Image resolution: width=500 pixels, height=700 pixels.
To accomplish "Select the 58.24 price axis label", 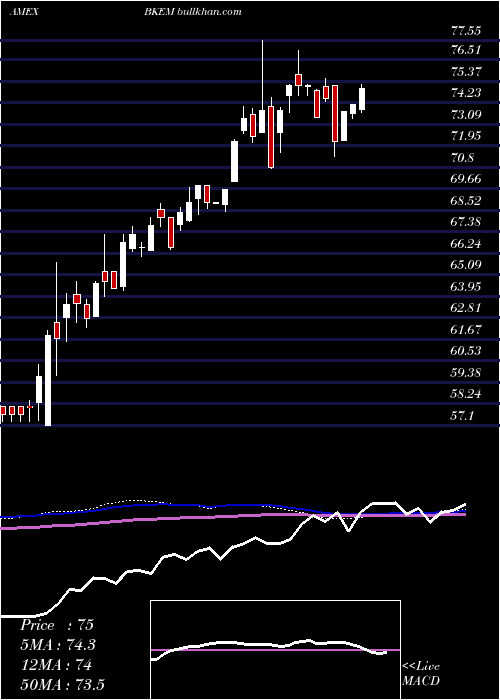I will tap(467, 394).
